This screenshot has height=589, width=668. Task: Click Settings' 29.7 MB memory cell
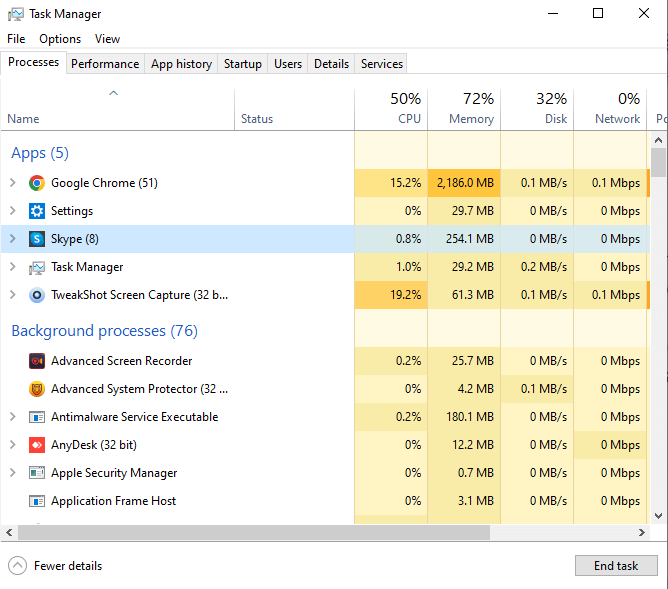[464, 211]
